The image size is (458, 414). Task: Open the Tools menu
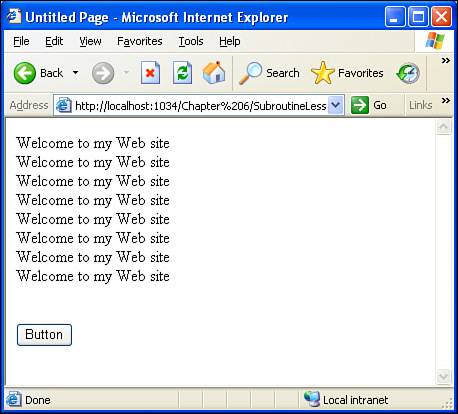click(x=191, y=41)
